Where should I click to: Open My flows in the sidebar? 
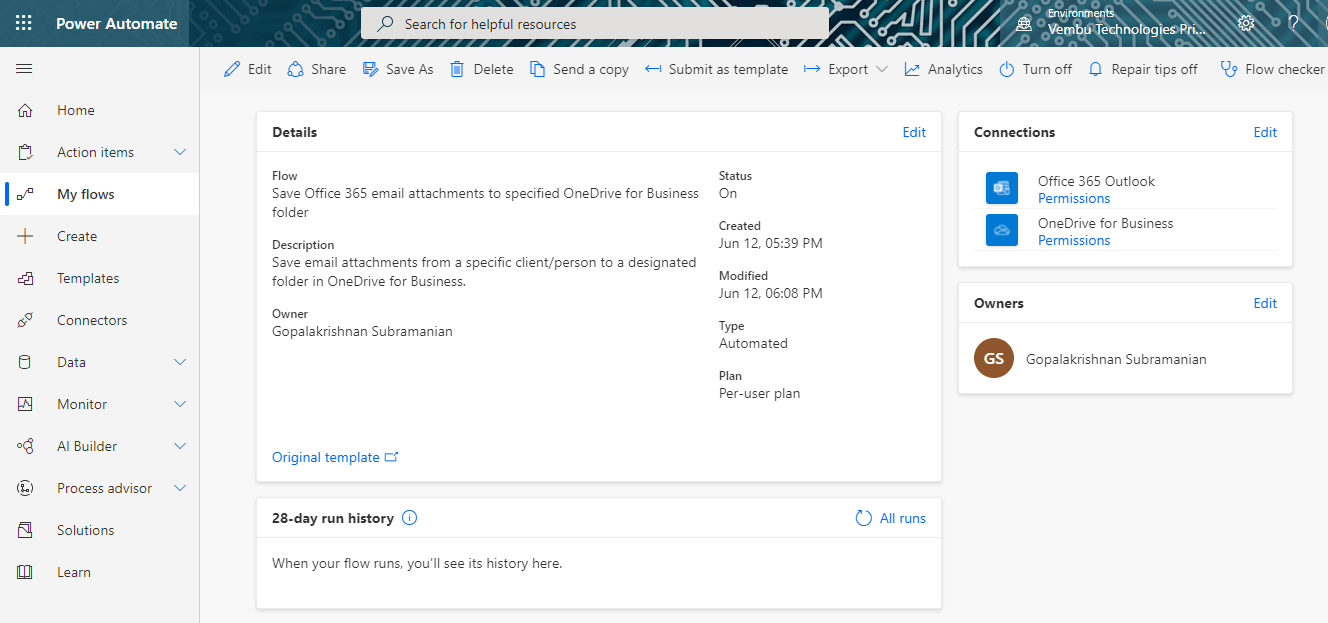click(x=86, y=195)
